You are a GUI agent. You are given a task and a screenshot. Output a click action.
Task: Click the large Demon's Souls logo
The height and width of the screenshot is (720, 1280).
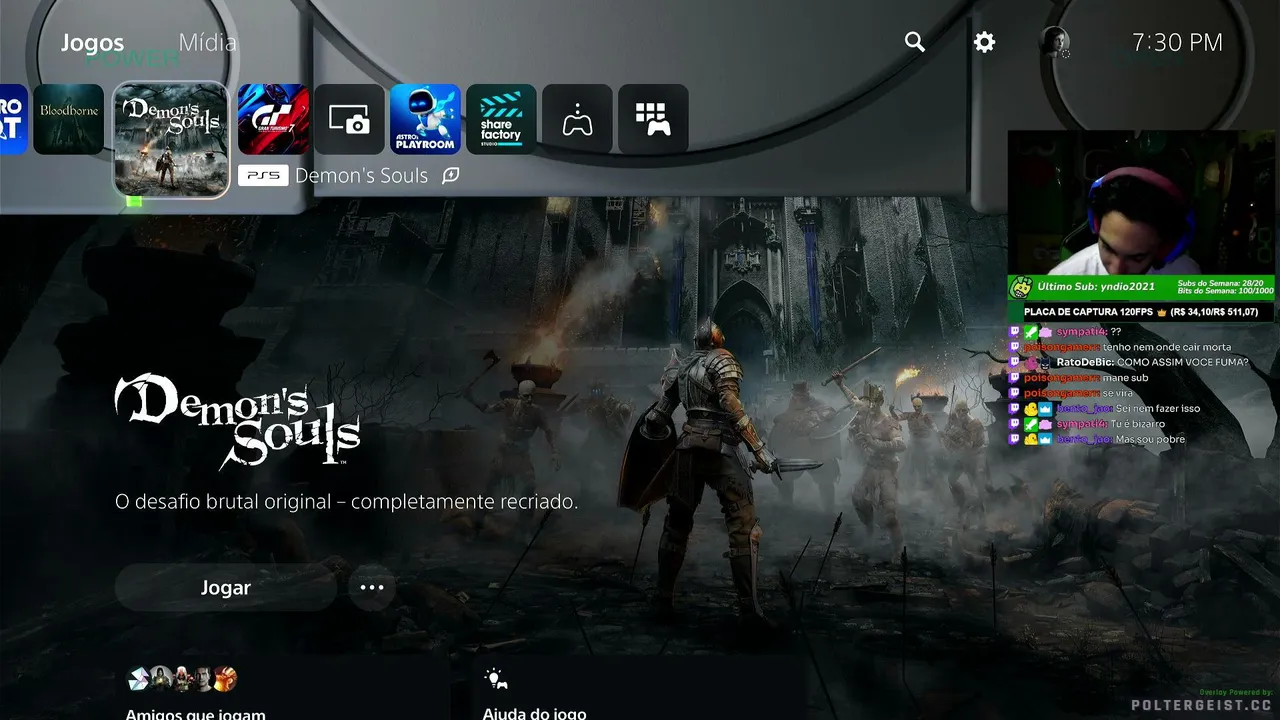click(237, 421)
